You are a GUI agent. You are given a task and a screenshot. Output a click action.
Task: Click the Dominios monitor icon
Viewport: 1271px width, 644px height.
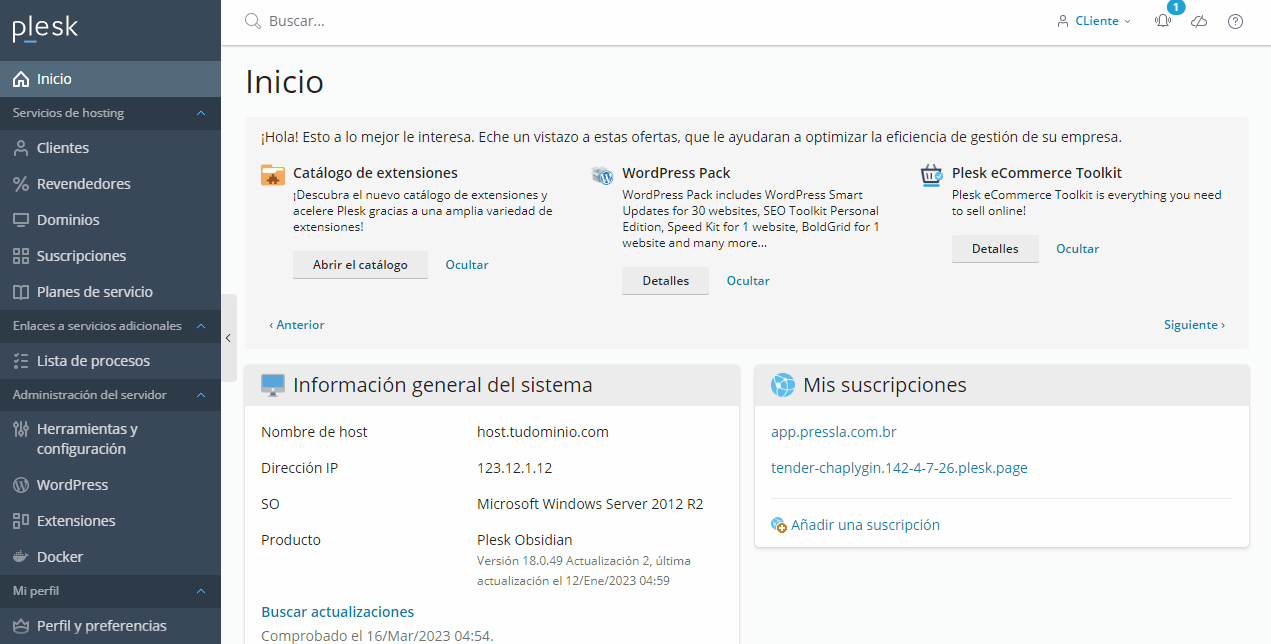click(20, 220)
